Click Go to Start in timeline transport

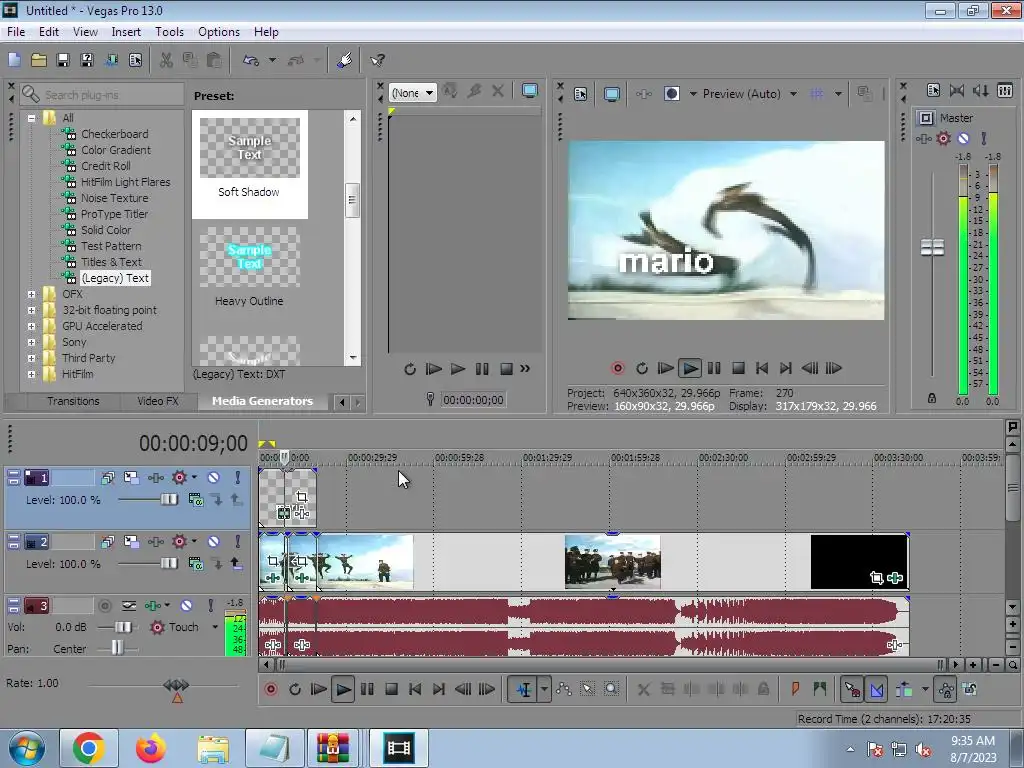[415, 689]
